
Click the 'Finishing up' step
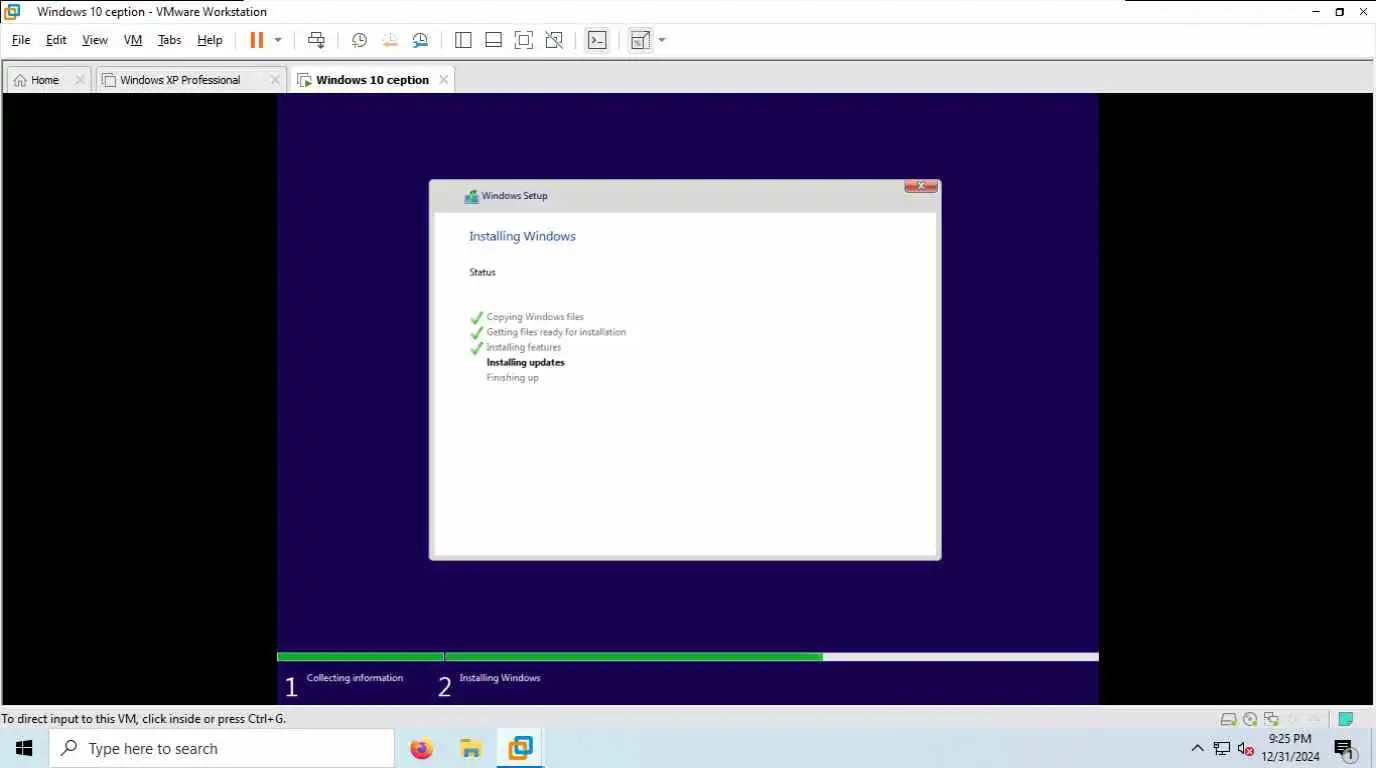click(512, 377)
